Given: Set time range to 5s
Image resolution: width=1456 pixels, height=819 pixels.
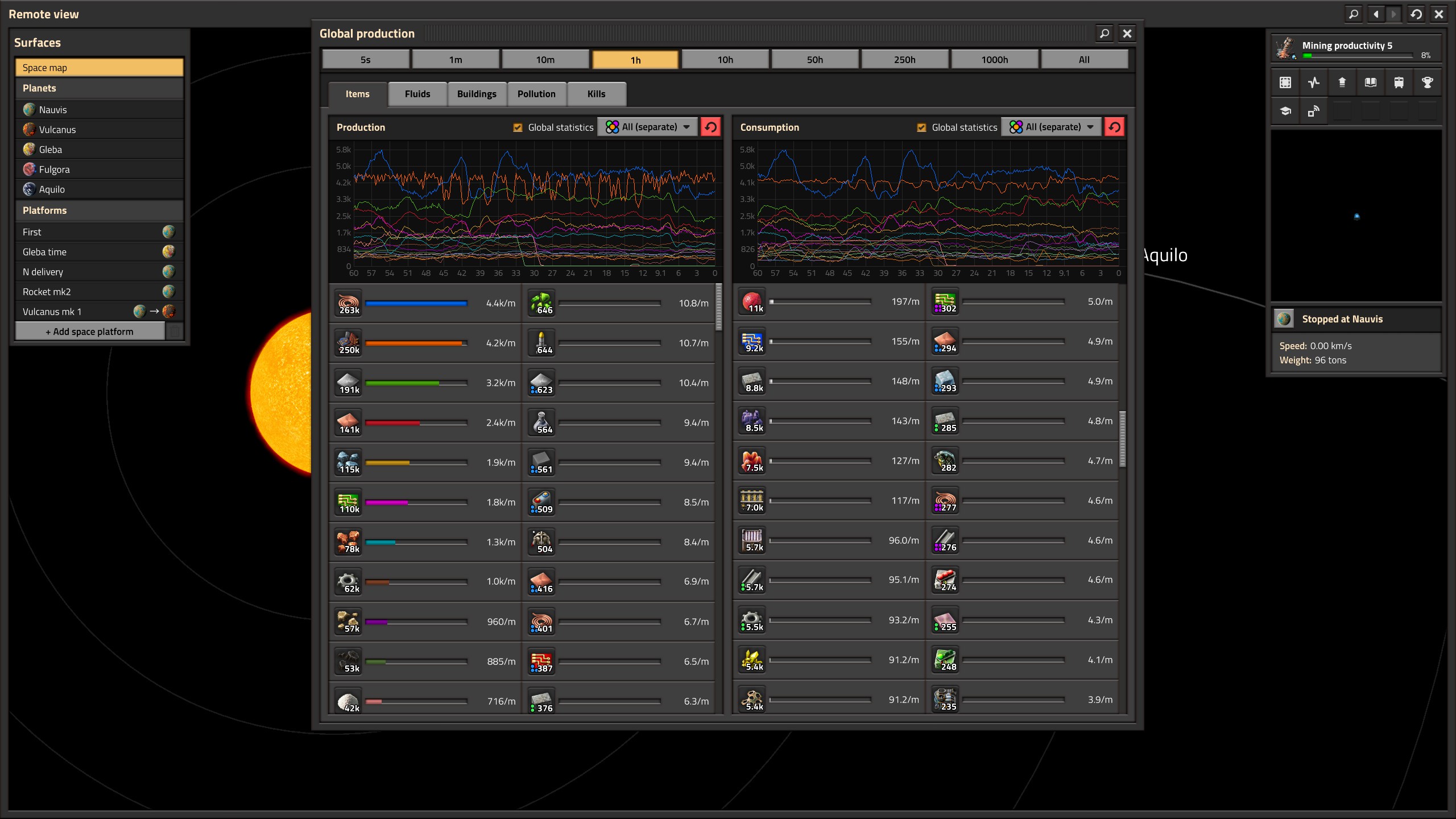Looking at the screenshot, I should click(366, 60).
